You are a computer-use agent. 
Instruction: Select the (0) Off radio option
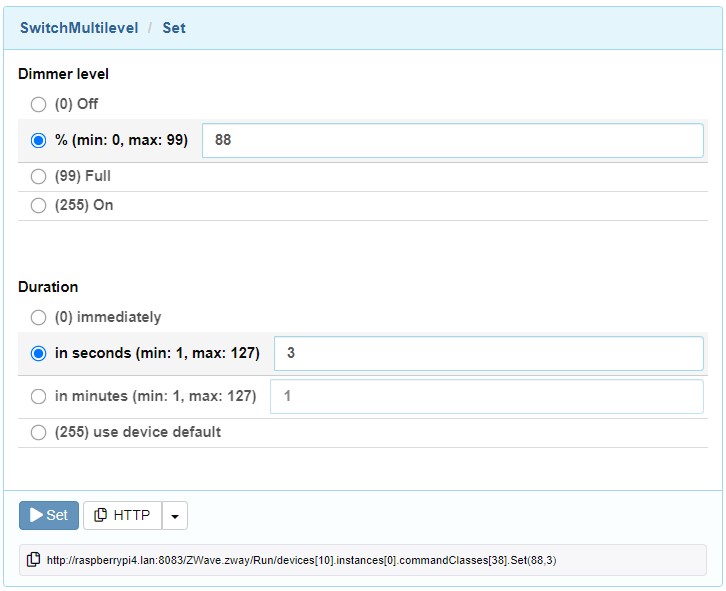click(38, 104)
